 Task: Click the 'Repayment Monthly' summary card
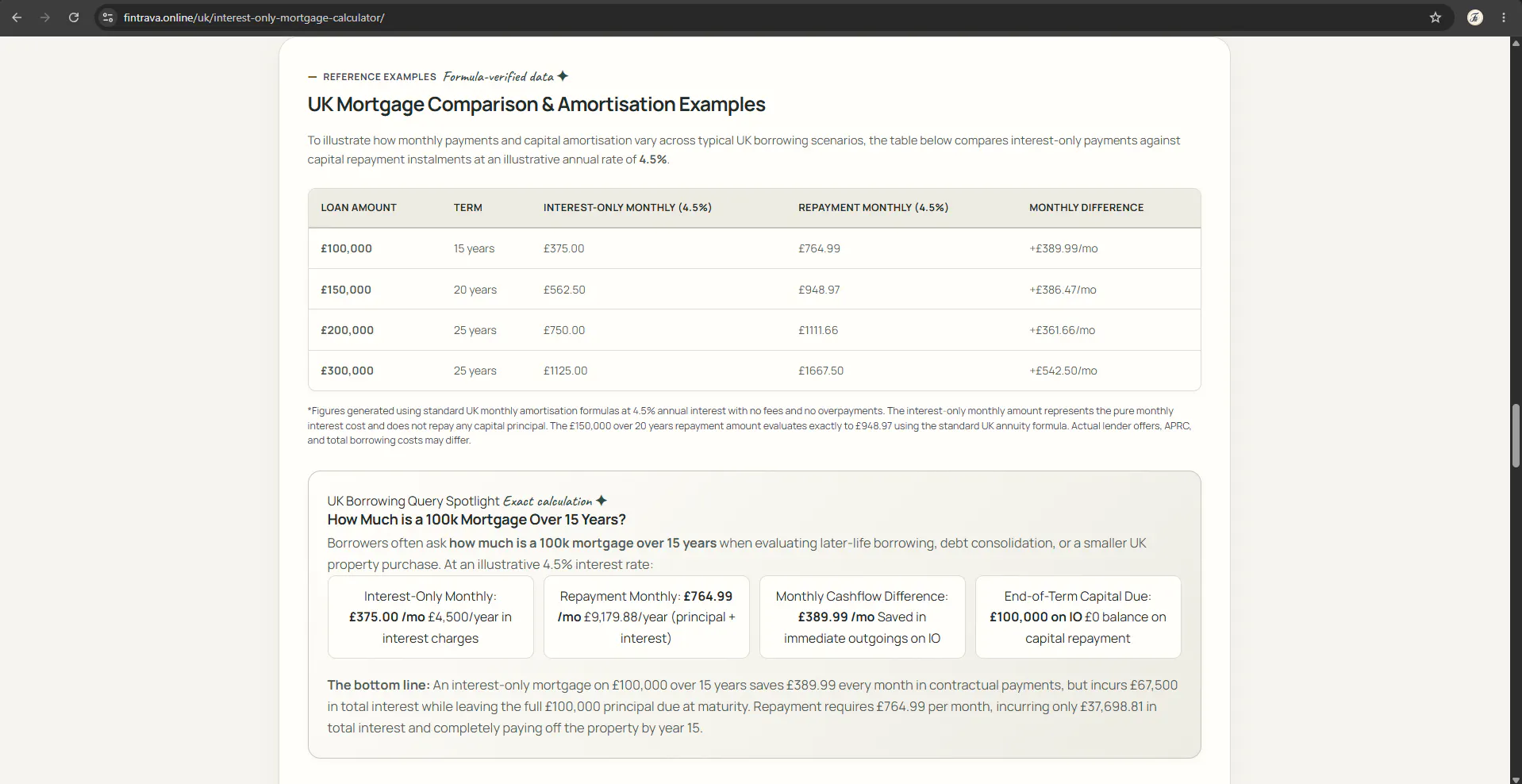pyautogui.click(x=646, y=617)
